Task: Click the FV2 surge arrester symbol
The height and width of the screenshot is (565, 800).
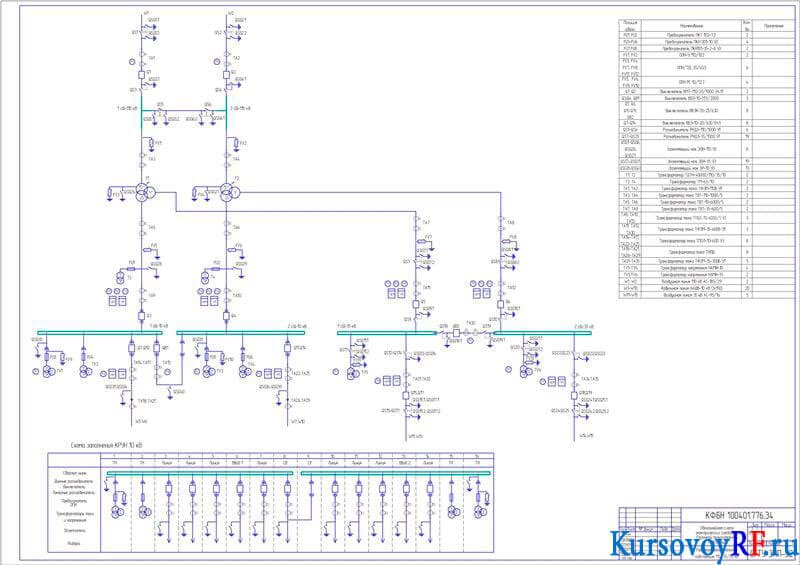Action: click(235, 144)
